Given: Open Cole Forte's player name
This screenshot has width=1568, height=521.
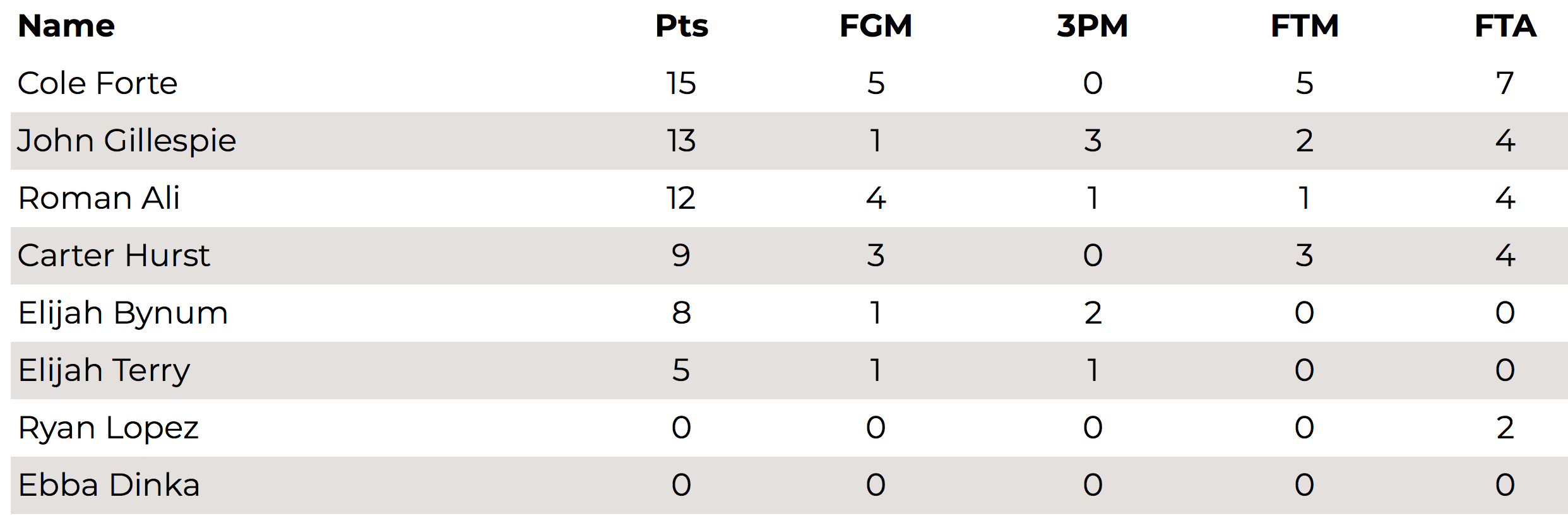Looking at the screenshot, I should 98,83.
